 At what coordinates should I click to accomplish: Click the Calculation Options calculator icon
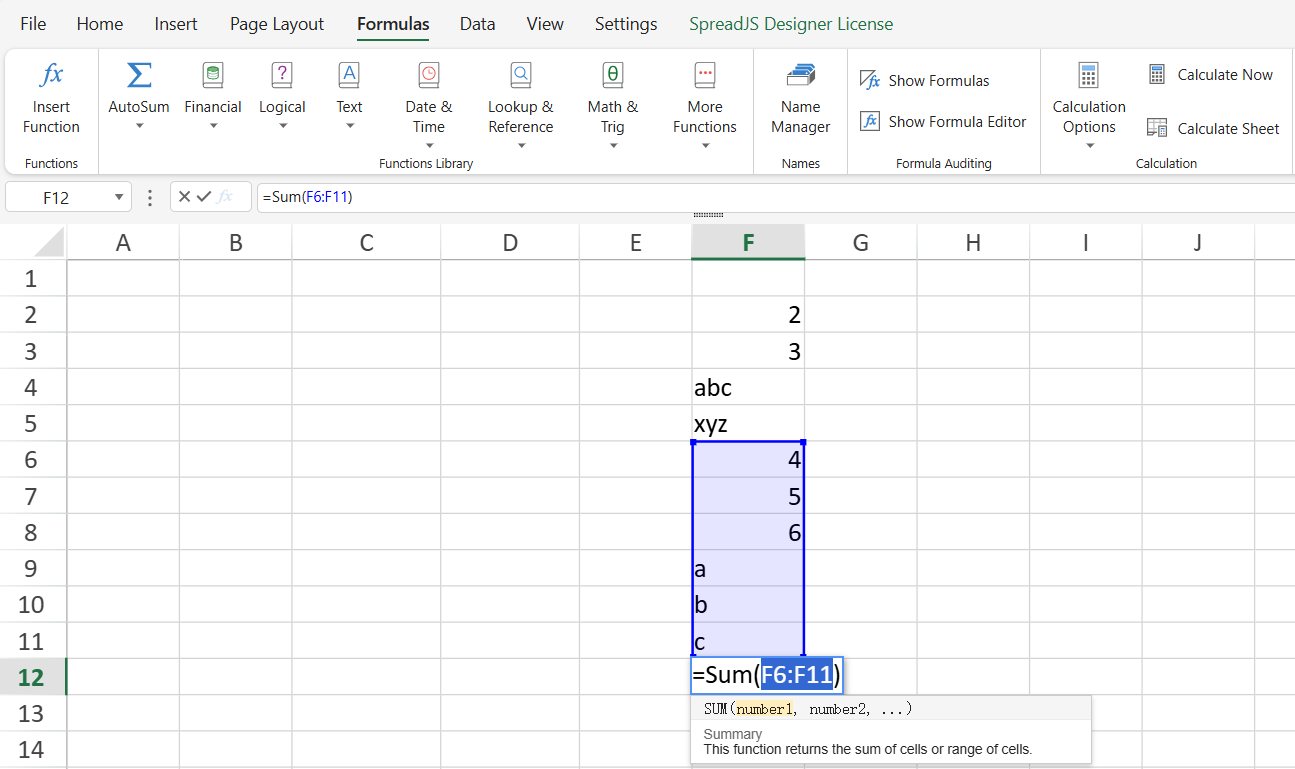click(1089, 75)
